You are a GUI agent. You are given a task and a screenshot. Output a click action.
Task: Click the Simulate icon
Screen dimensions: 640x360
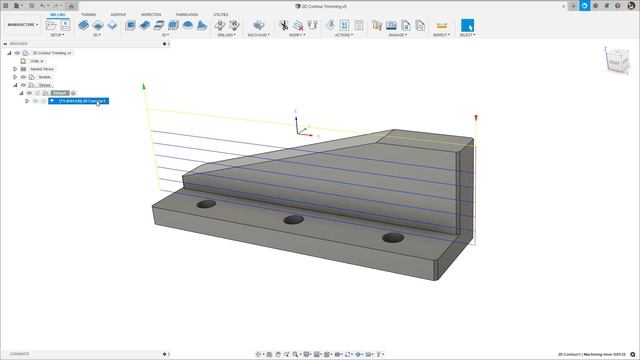[x=344, y=25]
